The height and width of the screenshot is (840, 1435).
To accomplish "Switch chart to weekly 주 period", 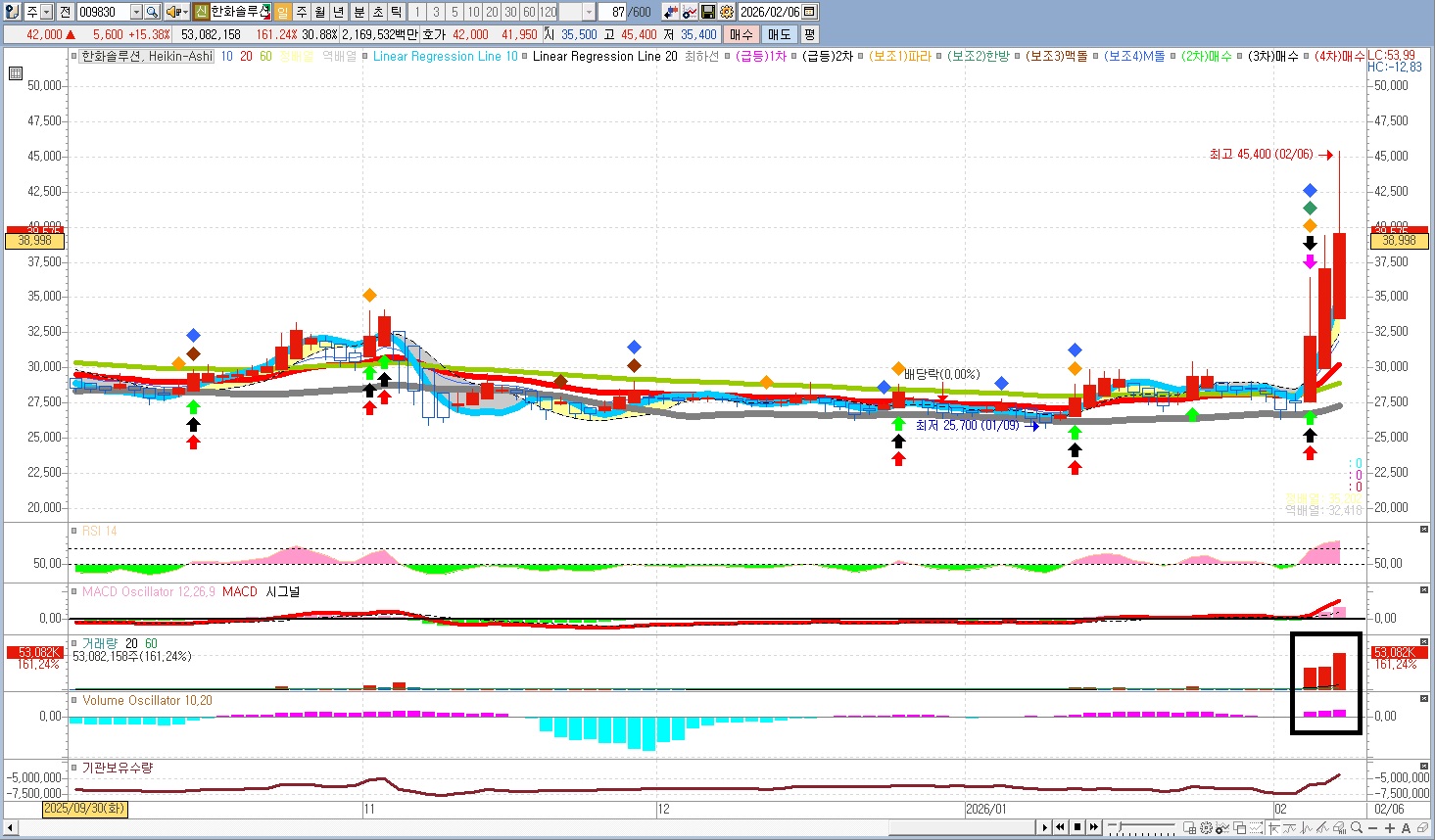I will tap(301, 12).
